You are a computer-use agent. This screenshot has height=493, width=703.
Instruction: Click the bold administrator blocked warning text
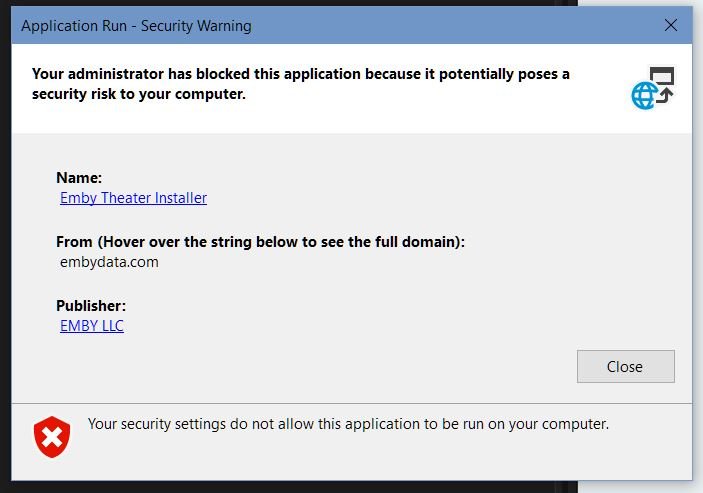(x=300, y=74)
